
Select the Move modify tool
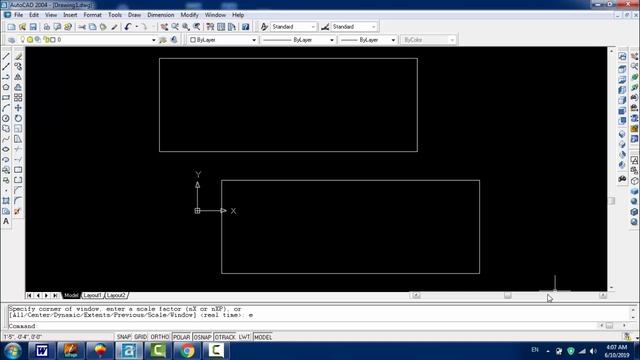point(18,108)
